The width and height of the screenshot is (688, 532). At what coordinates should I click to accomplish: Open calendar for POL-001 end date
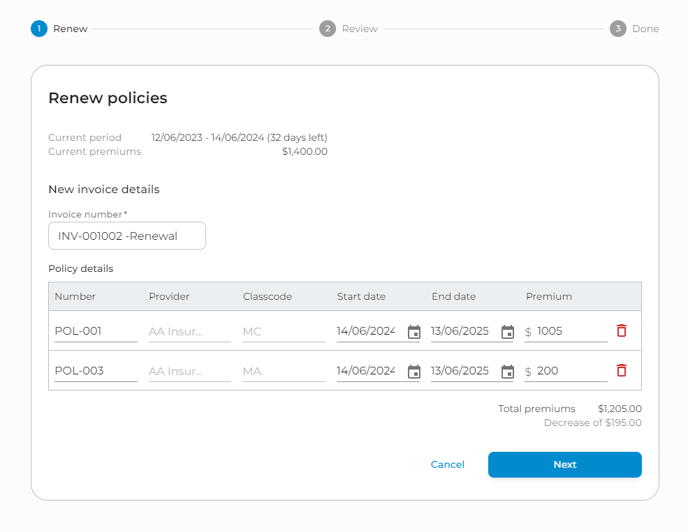507,331
